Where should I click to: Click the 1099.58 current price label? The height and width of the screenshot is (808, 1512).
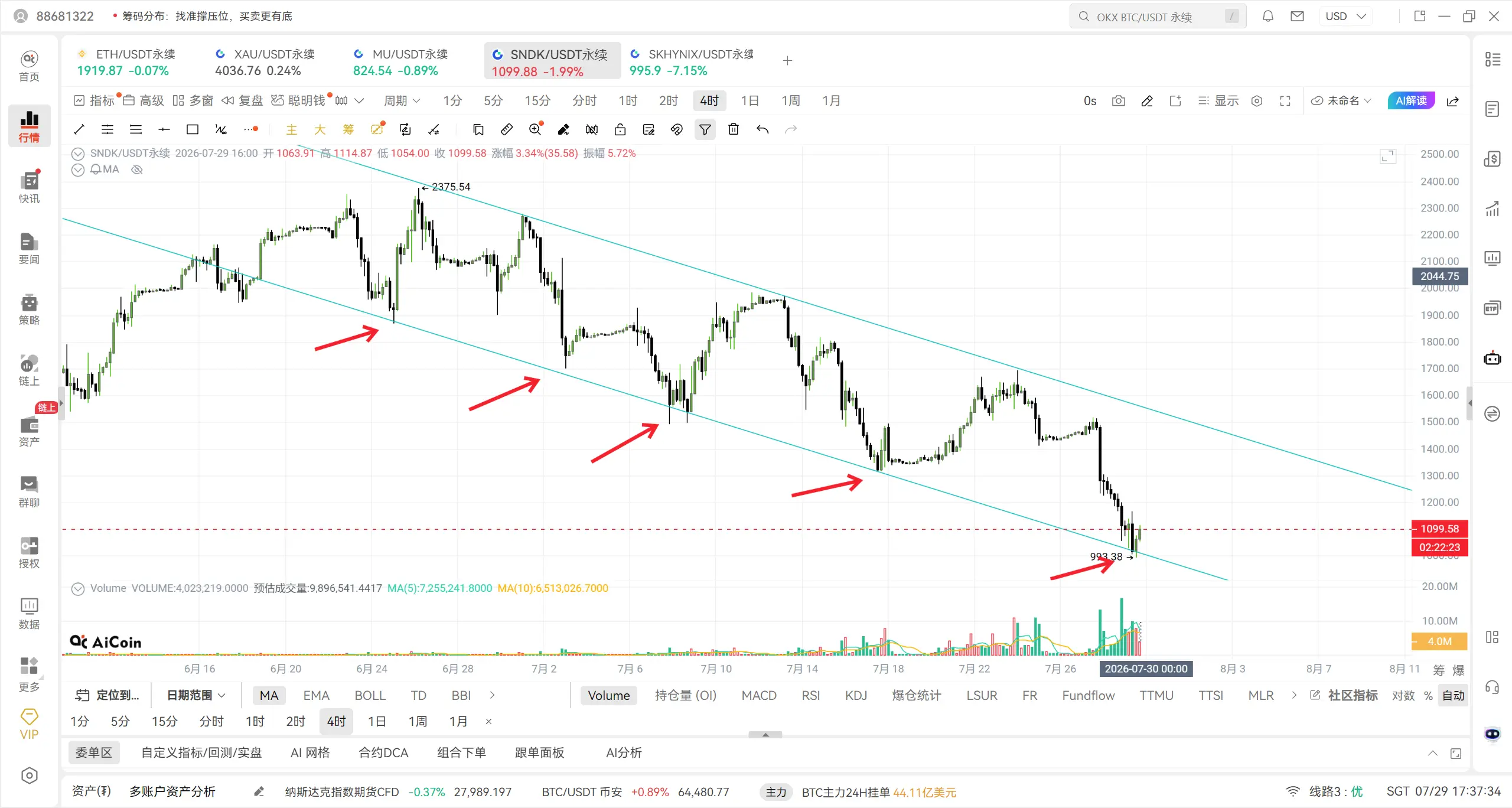pyautogui.click(x=1439, y=529)
